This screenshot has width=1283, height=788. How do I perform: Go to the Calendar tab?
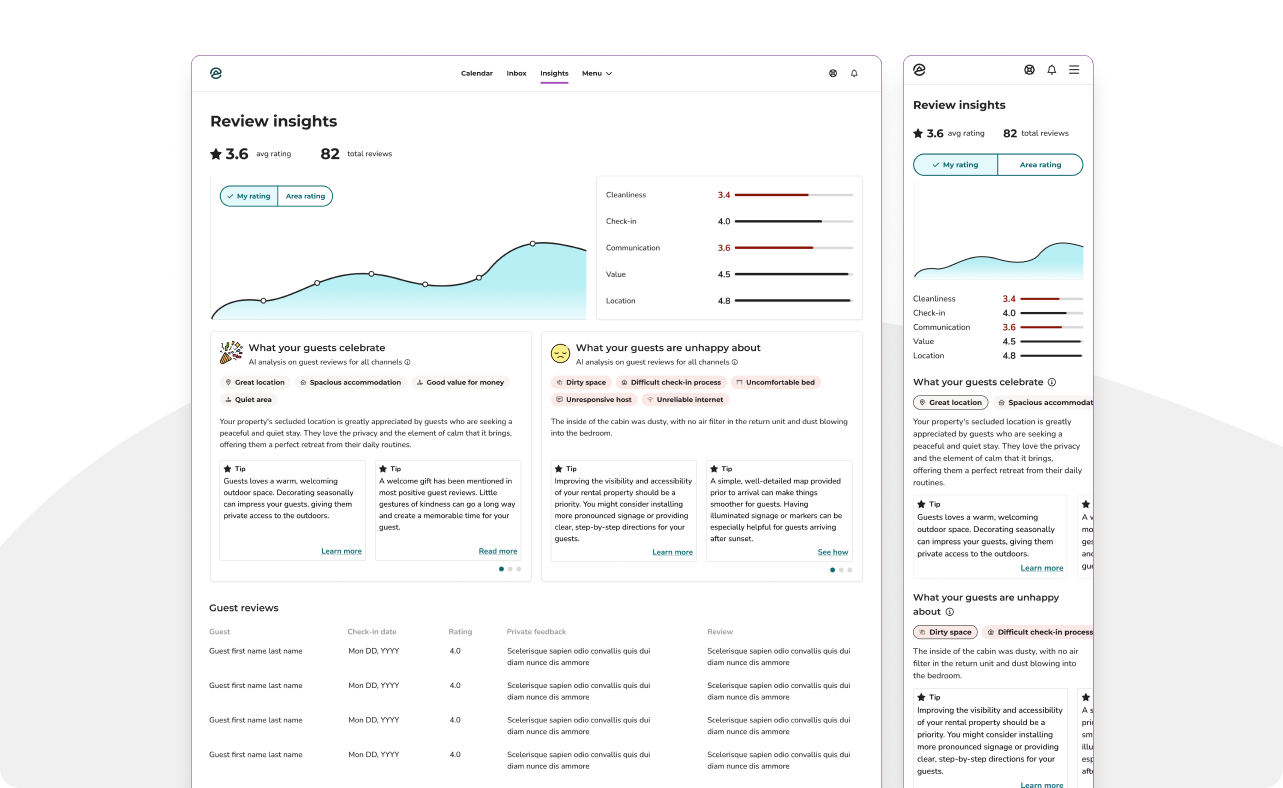click(477, 73)
